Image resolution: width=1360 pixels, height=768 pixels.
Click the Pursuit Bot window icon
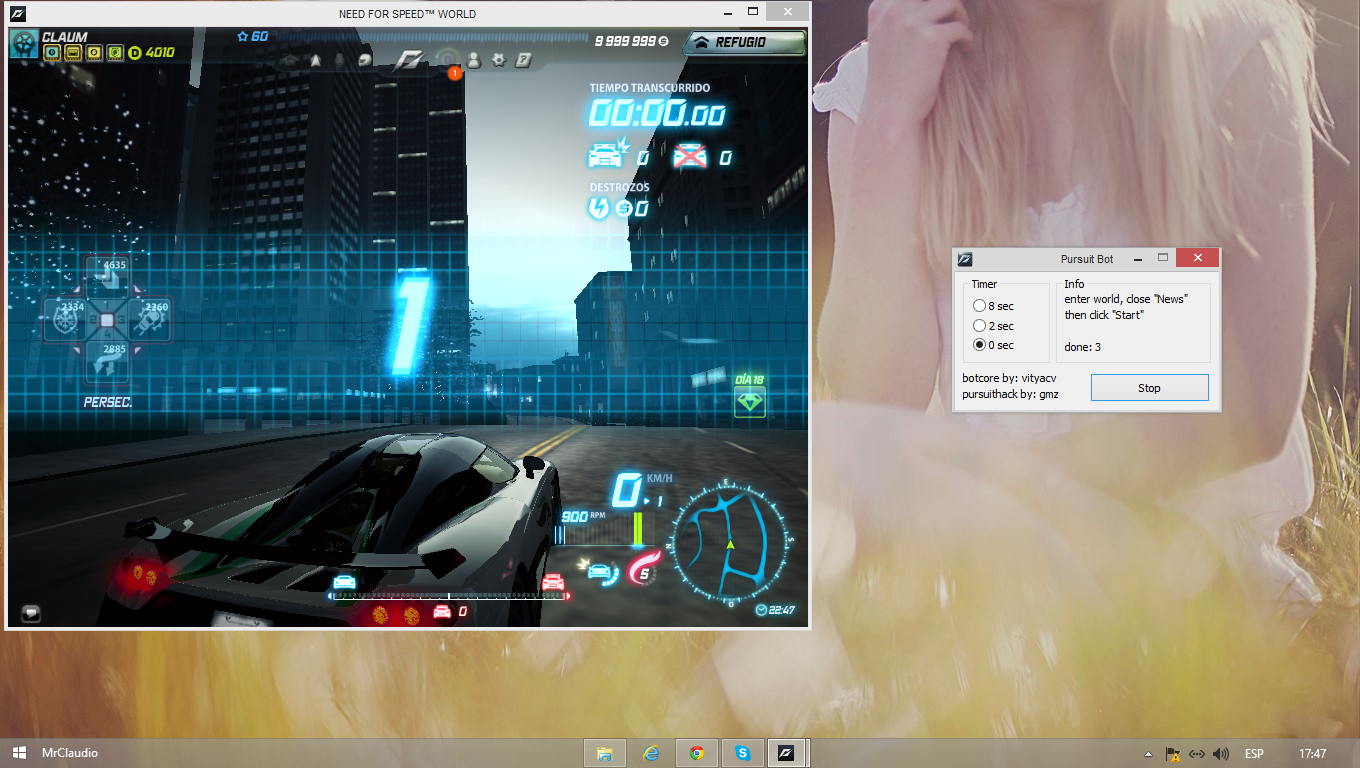pos(965,259)
